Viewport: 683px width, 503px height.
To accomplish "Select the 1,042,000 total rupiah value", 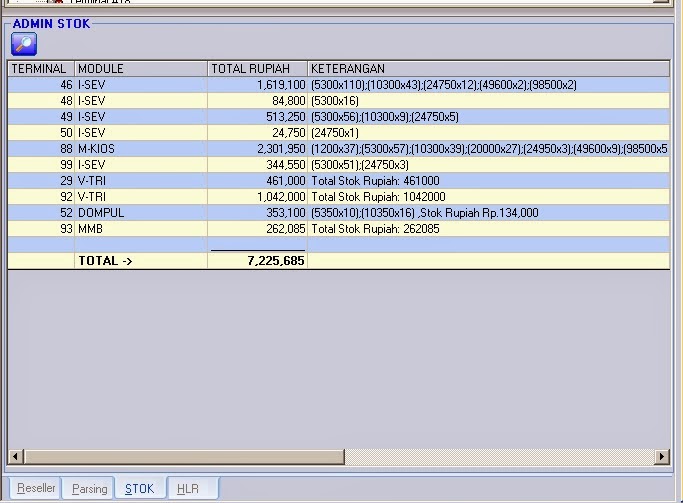I will point(258,197).
